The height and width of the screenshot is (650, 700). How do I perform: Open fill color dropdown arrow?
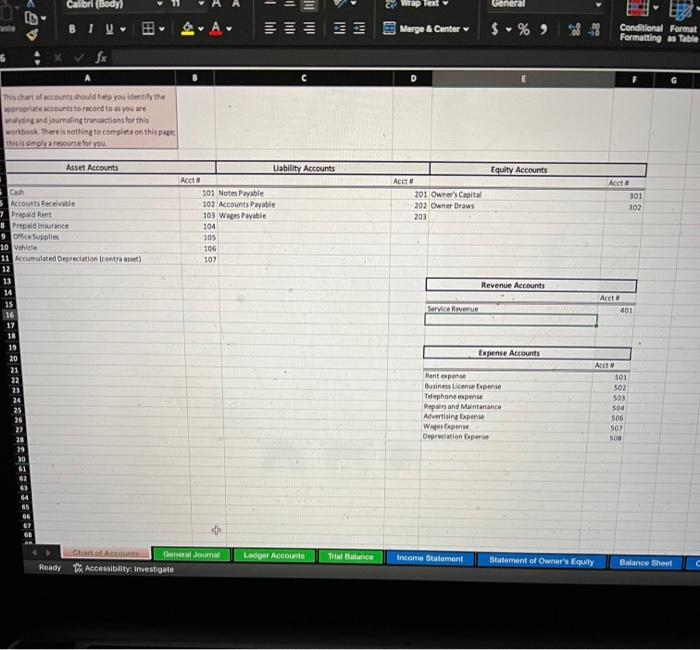201,29
